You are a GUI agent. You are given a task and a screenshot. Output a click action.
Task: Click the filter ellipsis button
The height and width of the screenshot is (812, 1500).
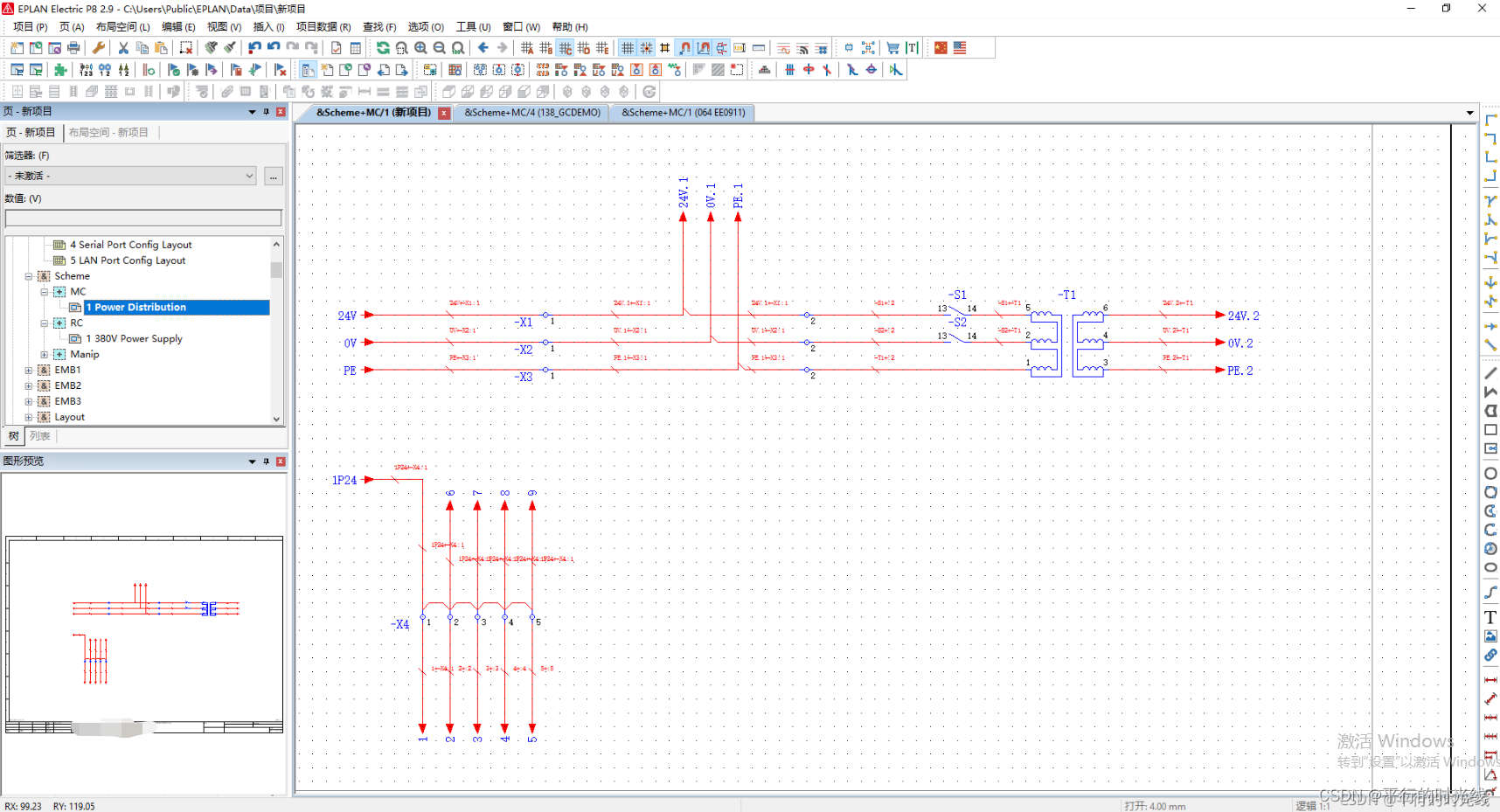tap(274, 177)
